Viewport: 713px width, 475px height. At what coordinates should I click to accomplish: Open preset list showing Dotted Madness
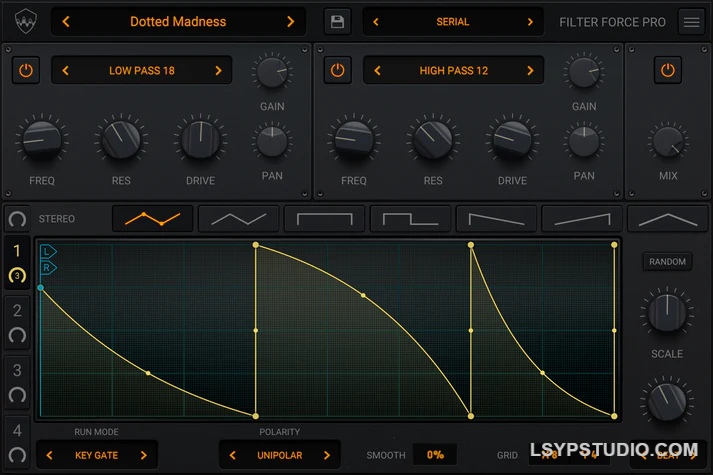(x=178, y=21)
